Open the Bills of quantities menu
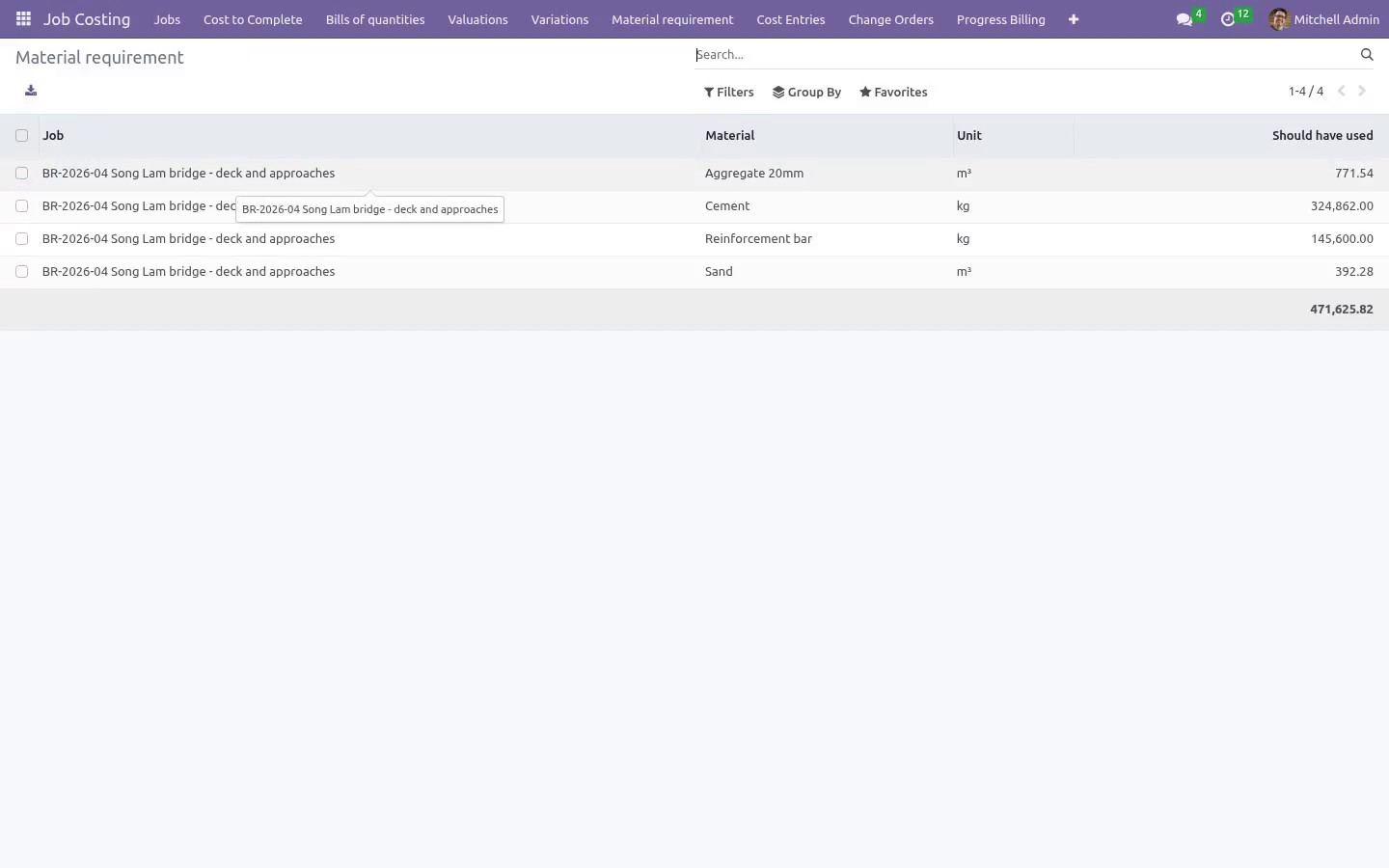 pyautogui.click(x=375, y=19)
